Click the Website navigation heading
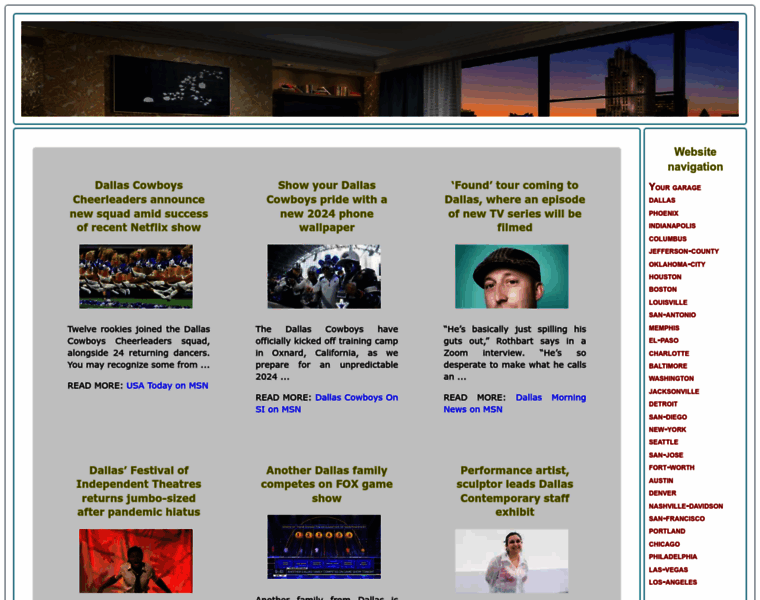Image resolution: width=760 pixels, height=600 pixels. pos(695,159)
